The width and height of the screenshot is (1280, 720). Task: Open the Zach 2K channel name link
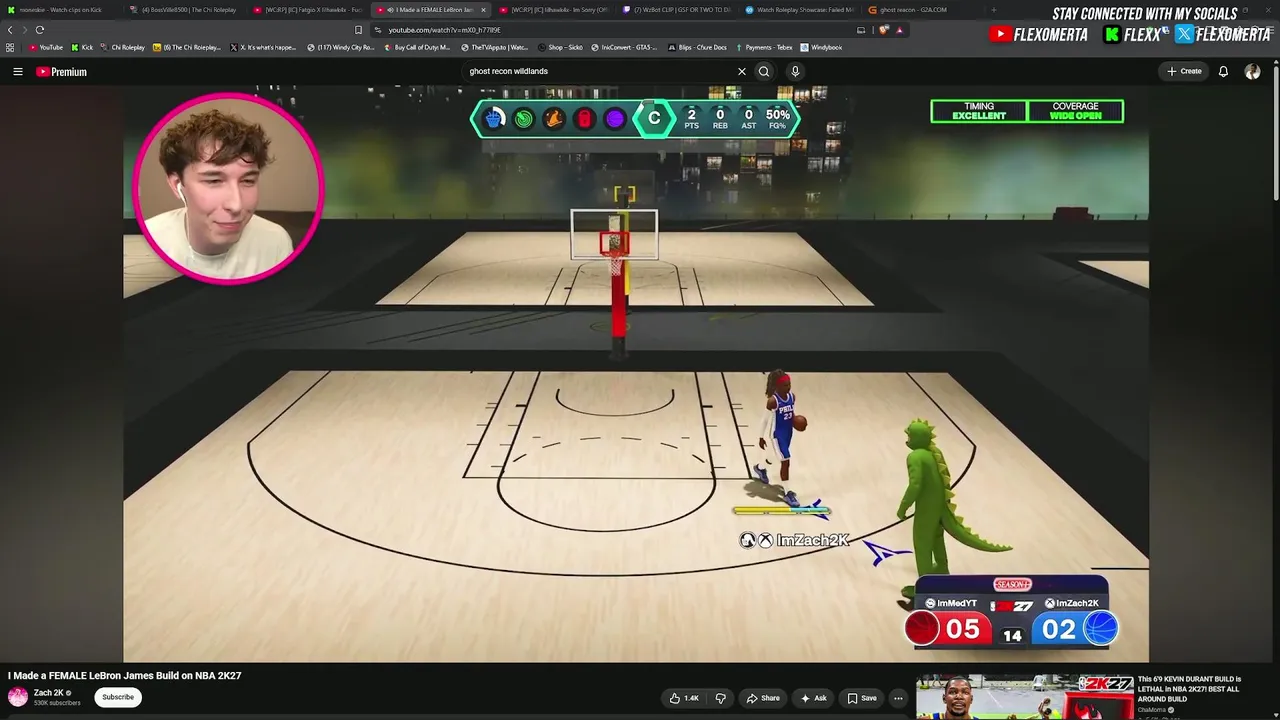tap(49, 692)
